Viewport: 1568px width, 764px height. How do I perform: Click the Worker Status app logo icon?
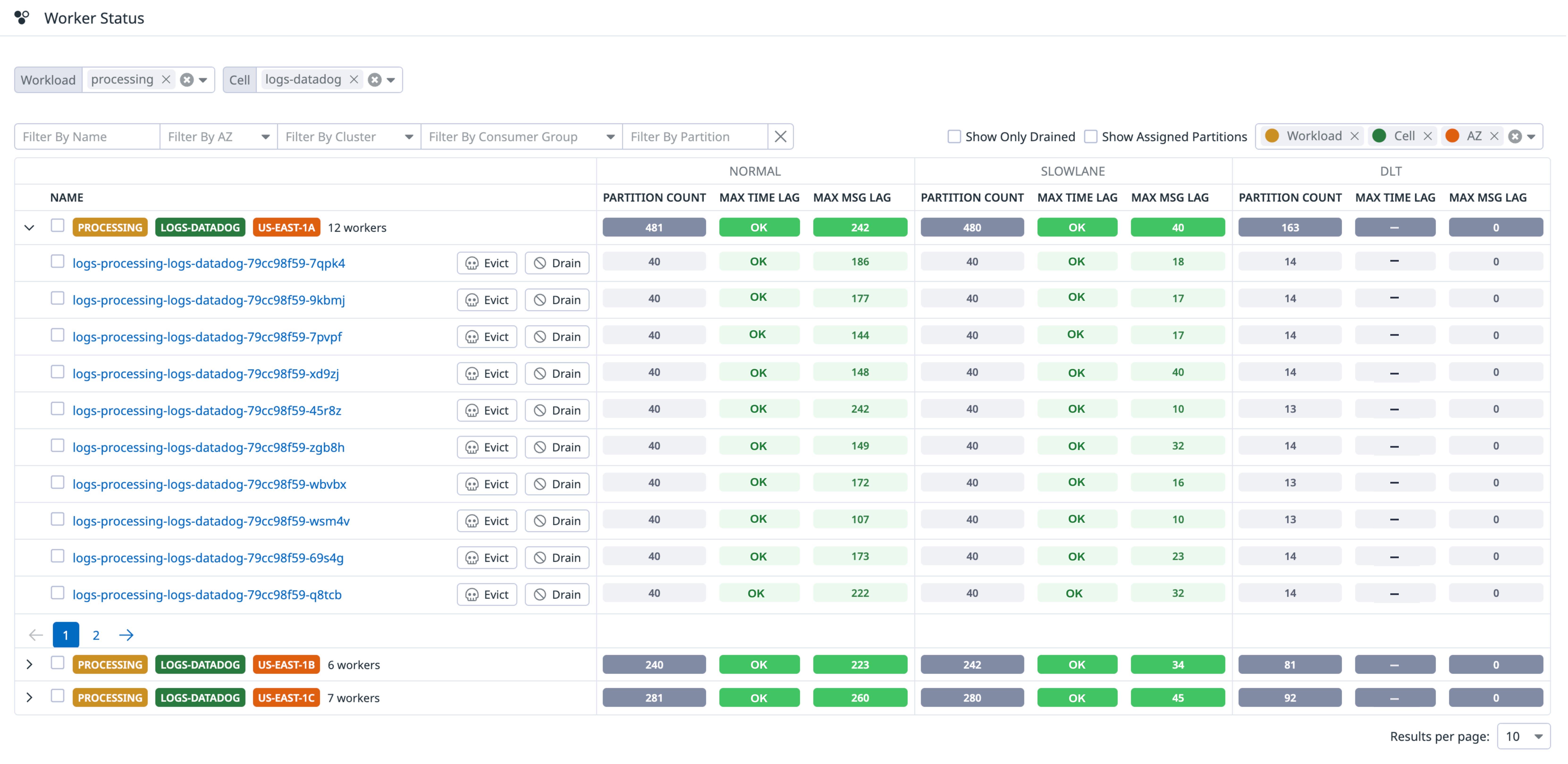tap(22, 18)
